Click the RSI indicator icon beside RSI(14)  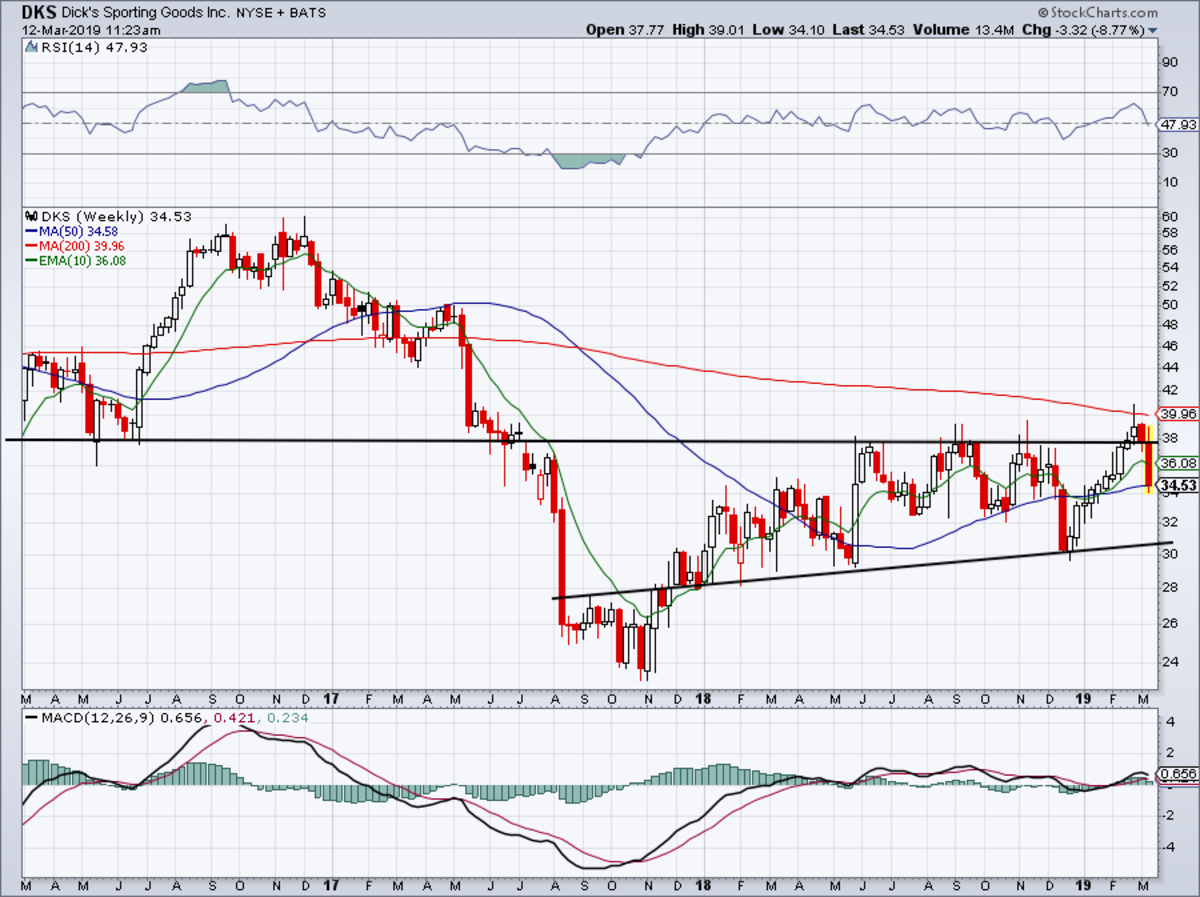[31, 45]
